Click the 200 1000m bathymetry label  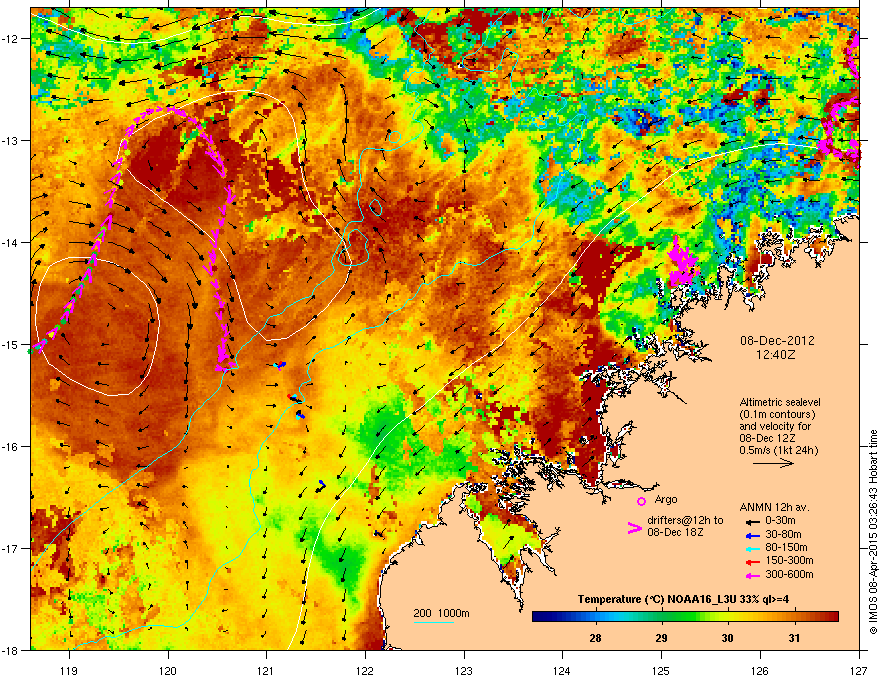click(x=441, y=613)
